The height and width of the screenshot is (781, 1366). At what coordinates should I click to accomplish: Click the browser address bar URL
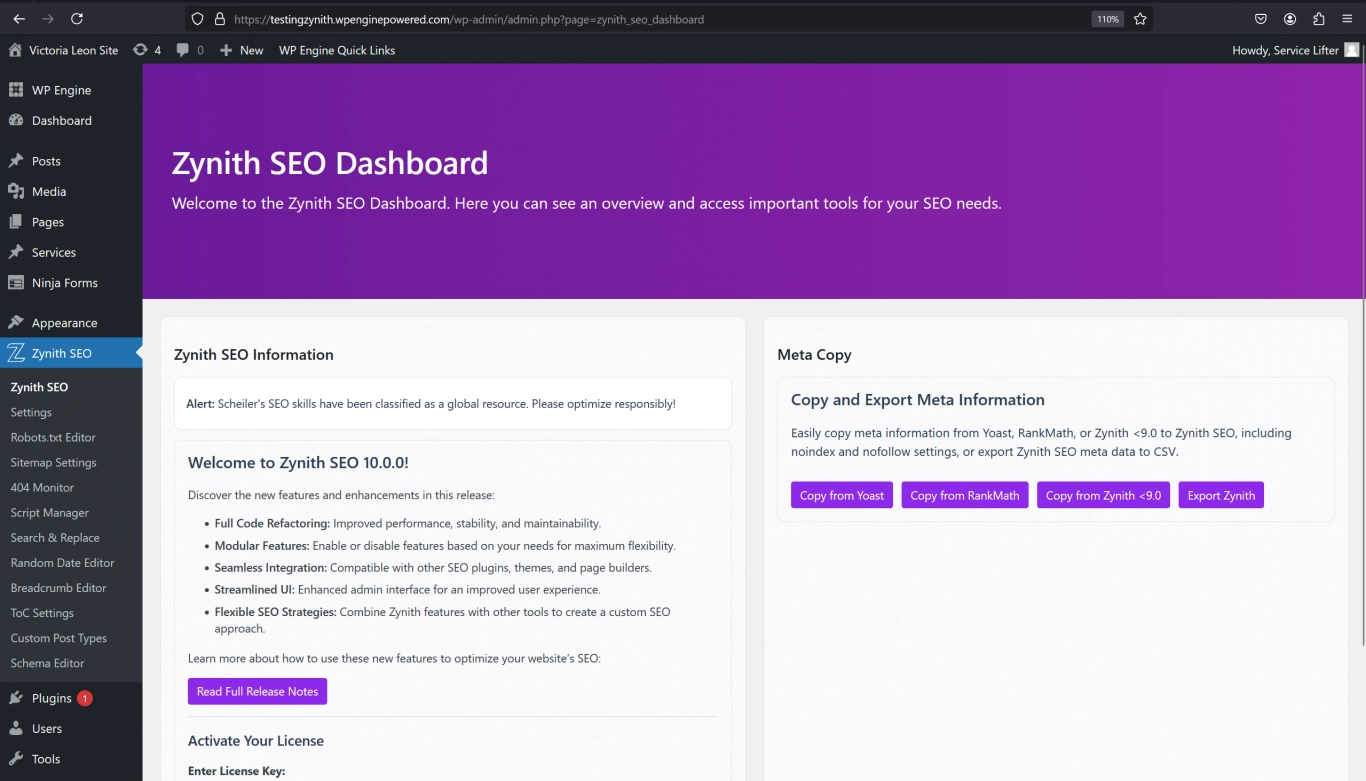(x=469, y=19)
